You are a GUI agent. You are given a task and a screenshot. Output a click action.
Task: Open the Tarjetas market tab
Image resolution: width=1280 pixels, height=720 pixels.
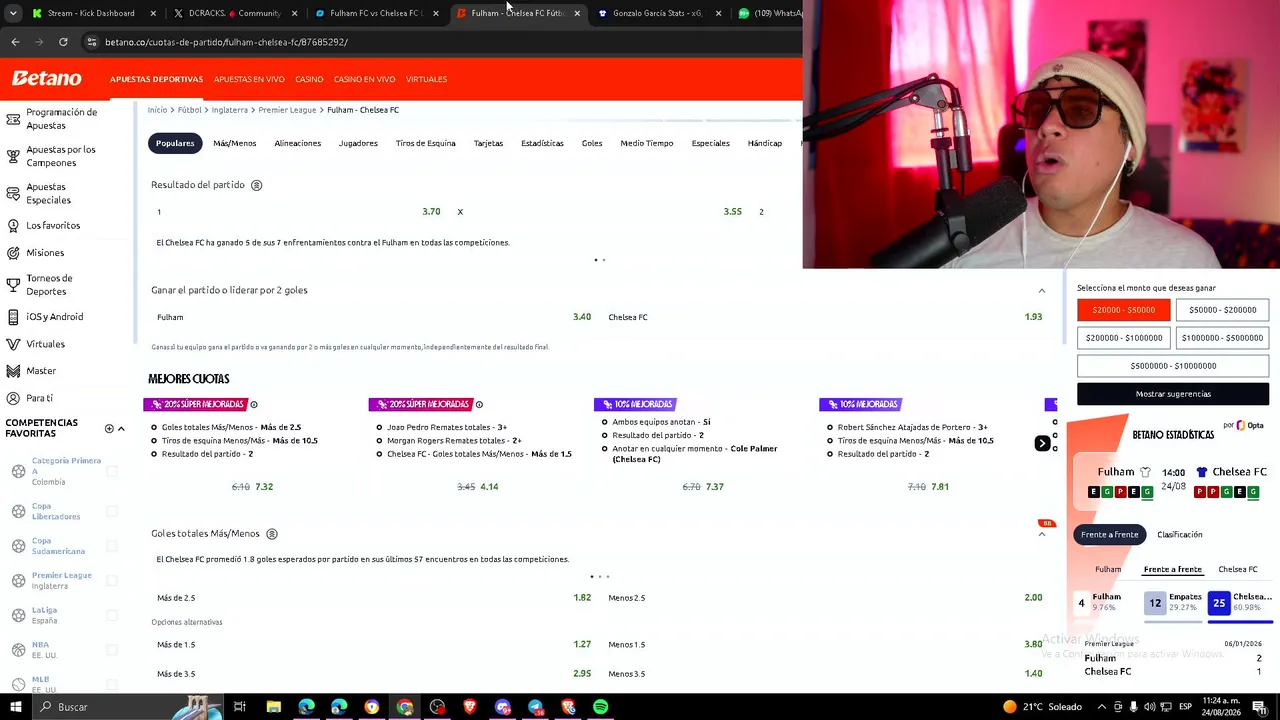coord(488,143)
